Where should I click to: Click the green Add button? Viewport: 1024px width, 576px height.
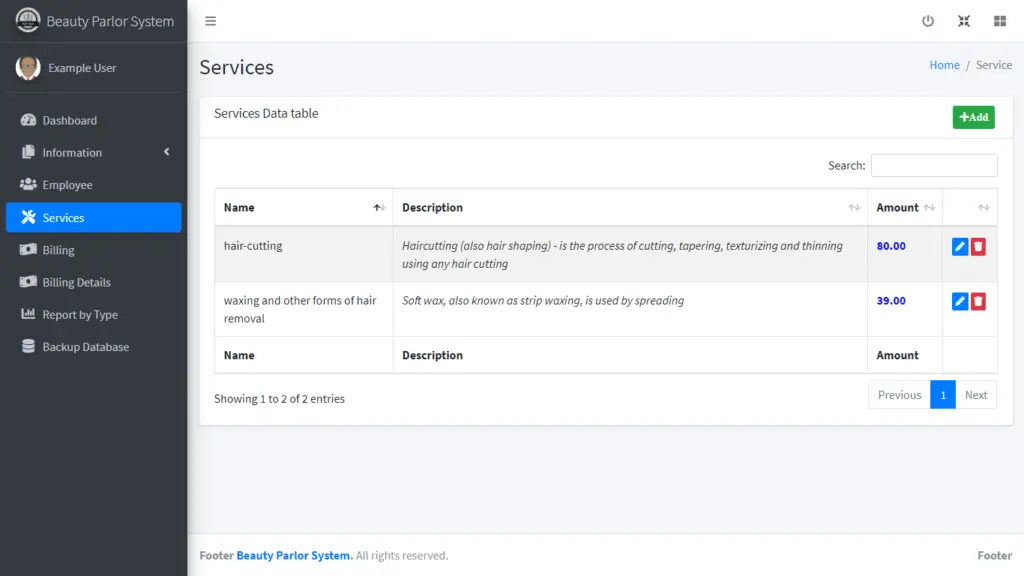pos(973,117)
